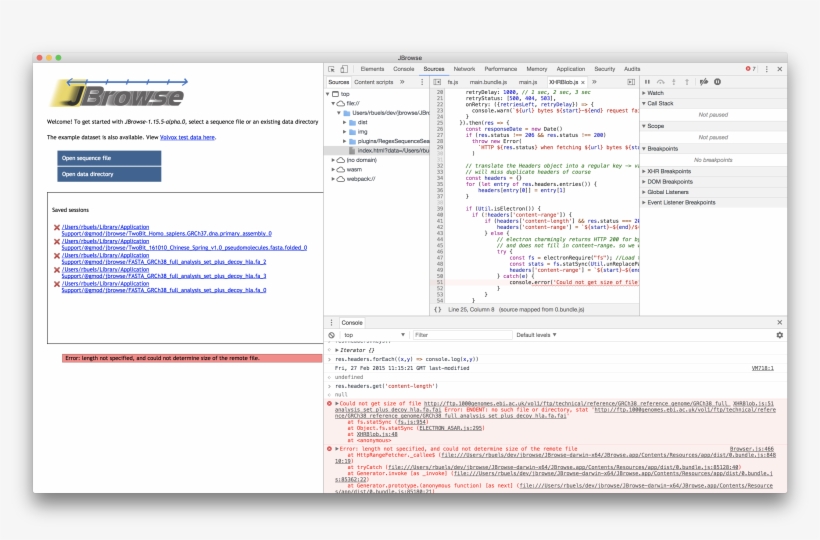
Task: Select the main.bundle.js file tab
Action: tap(488, 81)
